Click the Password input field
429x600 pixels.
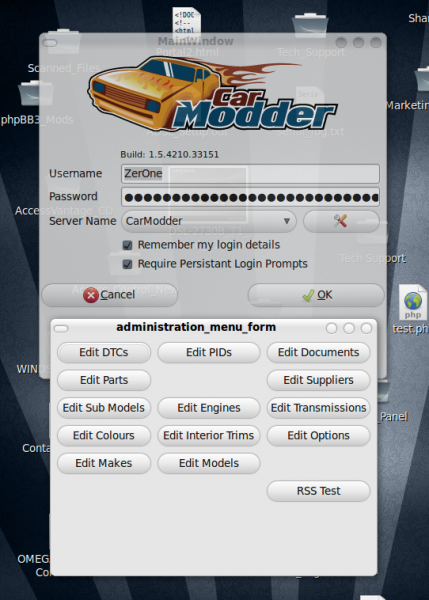click(x=250, y=197)
